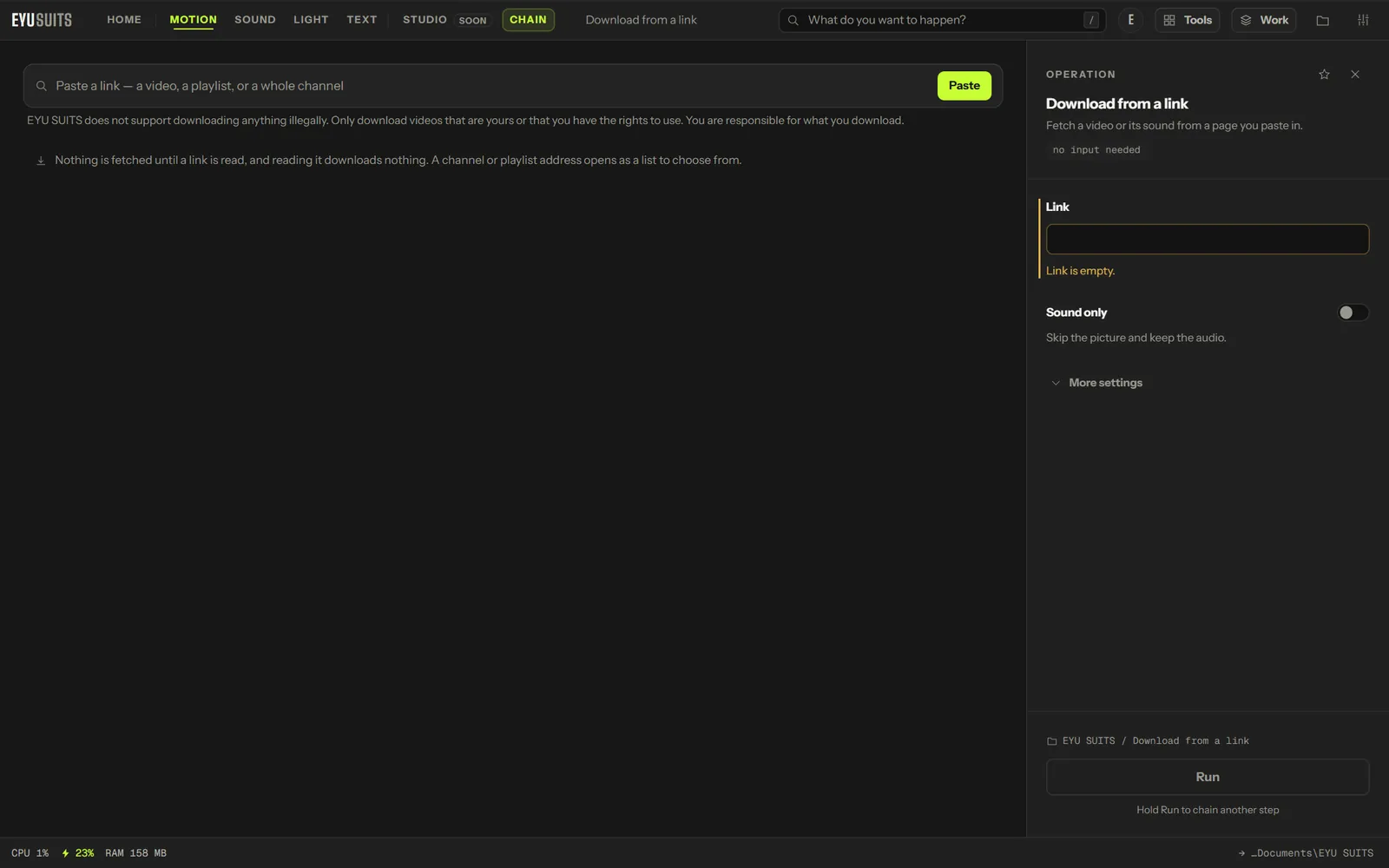Open the CHAIN button
The image size is (1389, 868).
(x=528, y=19)
